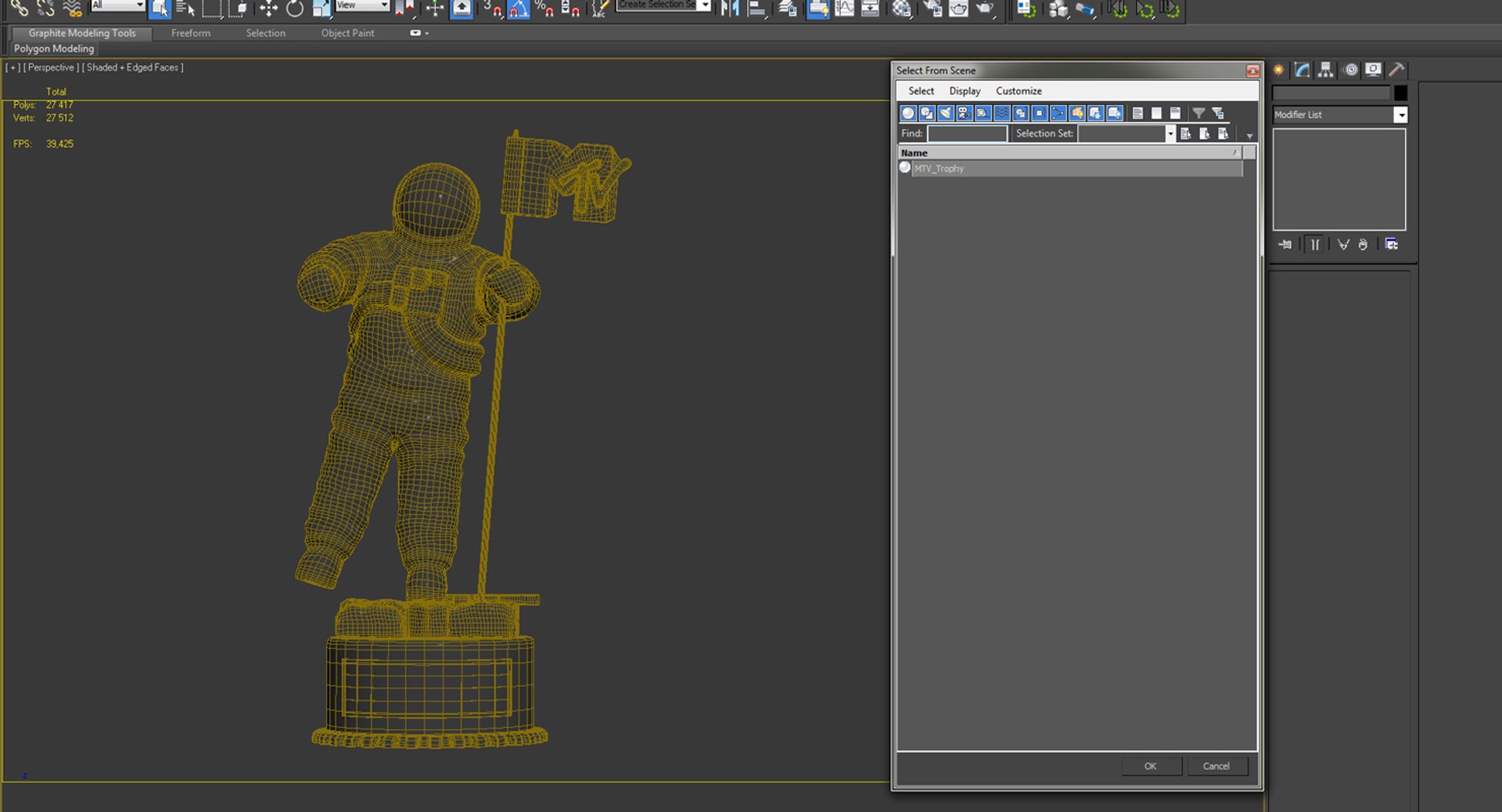Open the Curve Editor

point(845,9)
